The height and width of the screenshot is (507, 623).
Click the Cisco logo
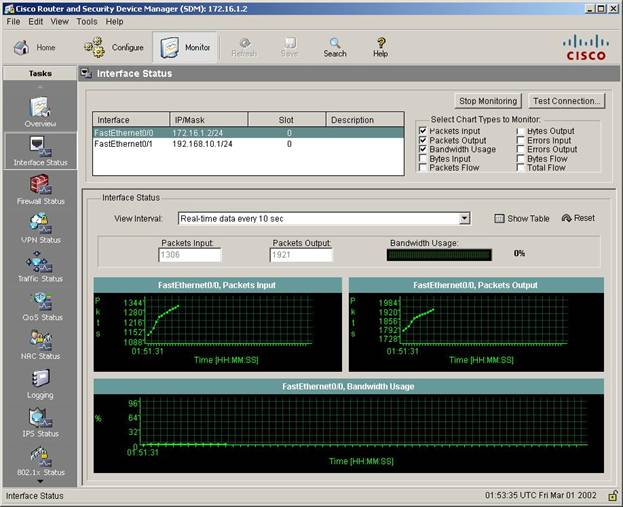[x=586, y=48]
